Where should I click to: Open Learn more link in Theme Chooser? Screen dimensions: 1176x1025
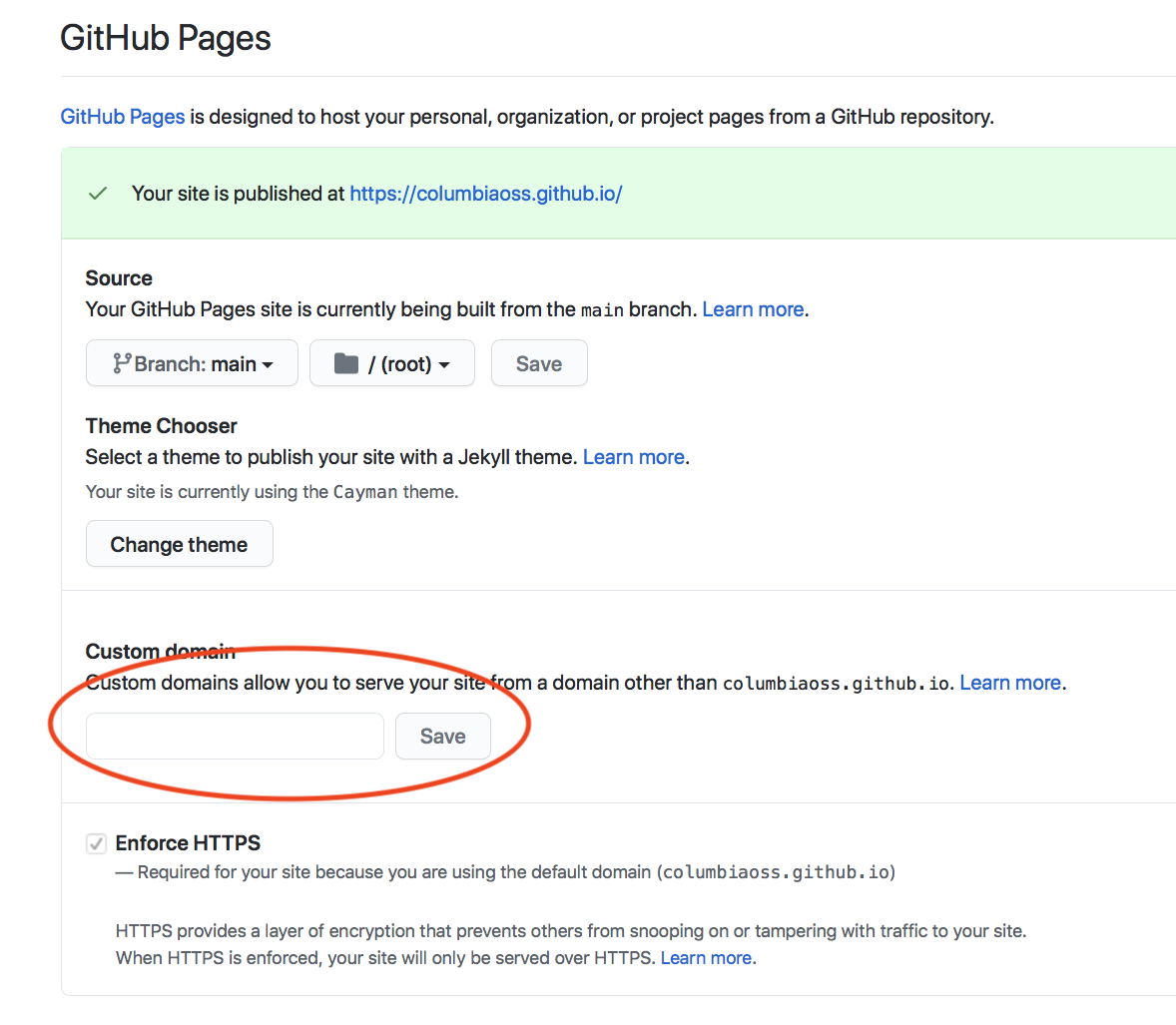(x=634, y=457)
